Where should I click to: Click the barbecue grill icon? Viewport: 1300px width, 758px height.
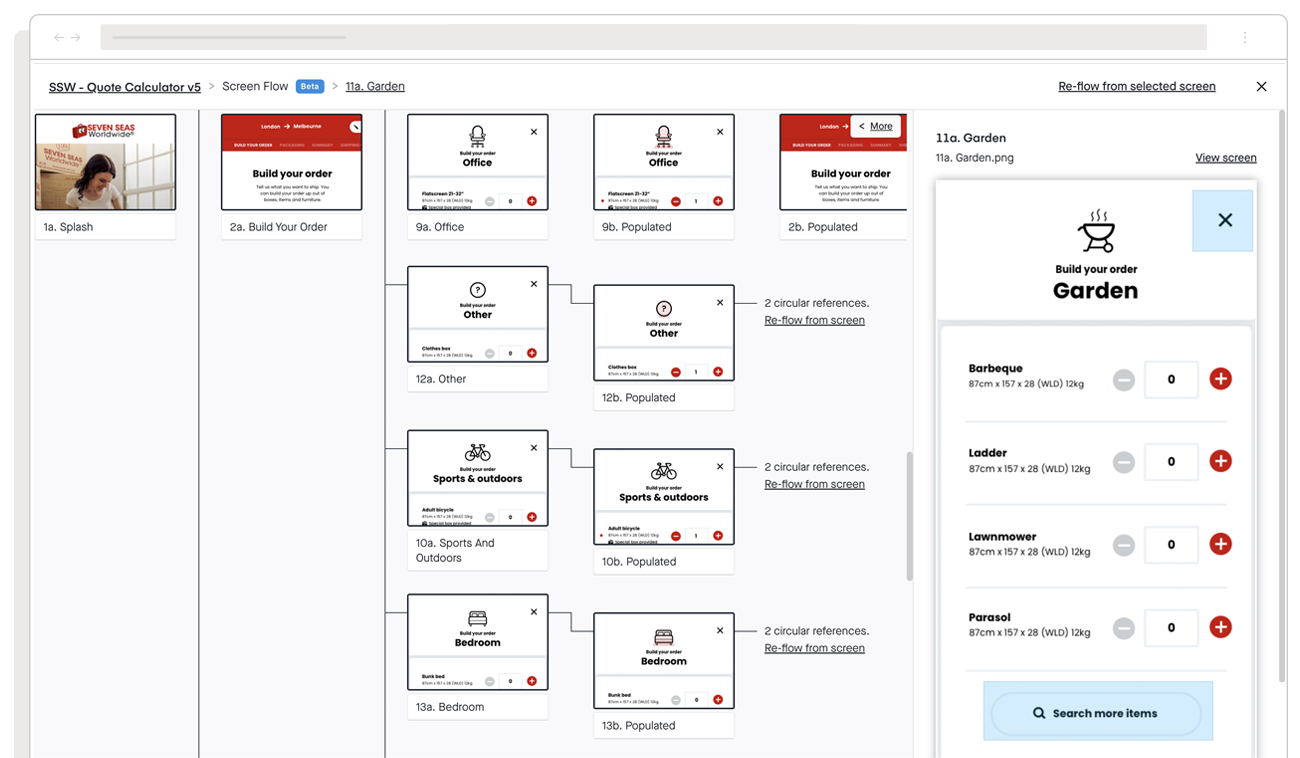1096,232
